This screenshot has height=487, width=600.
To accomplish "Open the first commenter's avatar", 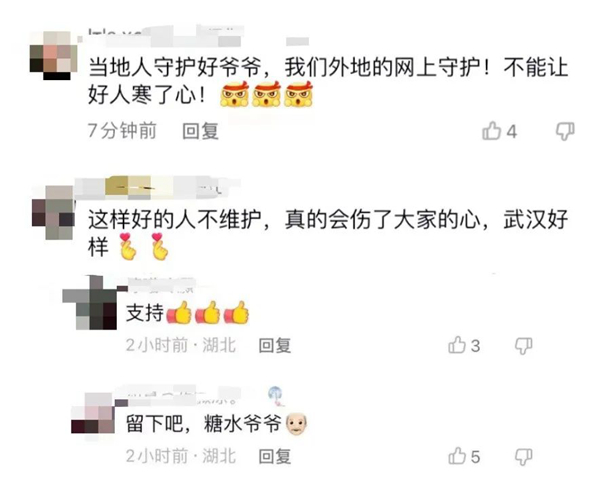I will tap(54, 56).
